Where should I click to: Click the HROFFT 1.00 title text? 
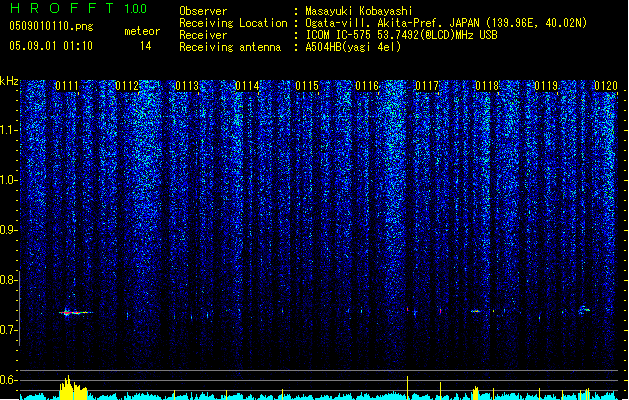point(79,8)
